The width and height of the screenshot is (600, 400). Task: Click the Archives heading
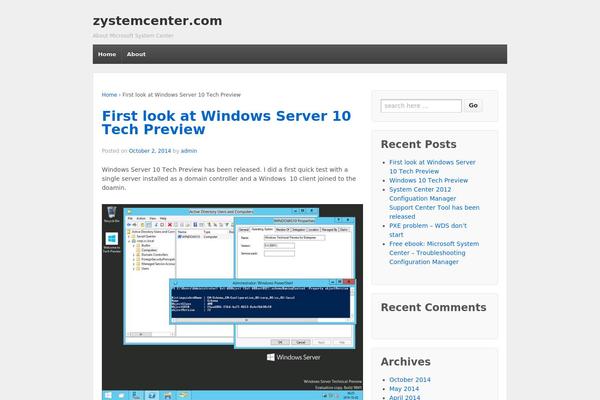(406, 362)
